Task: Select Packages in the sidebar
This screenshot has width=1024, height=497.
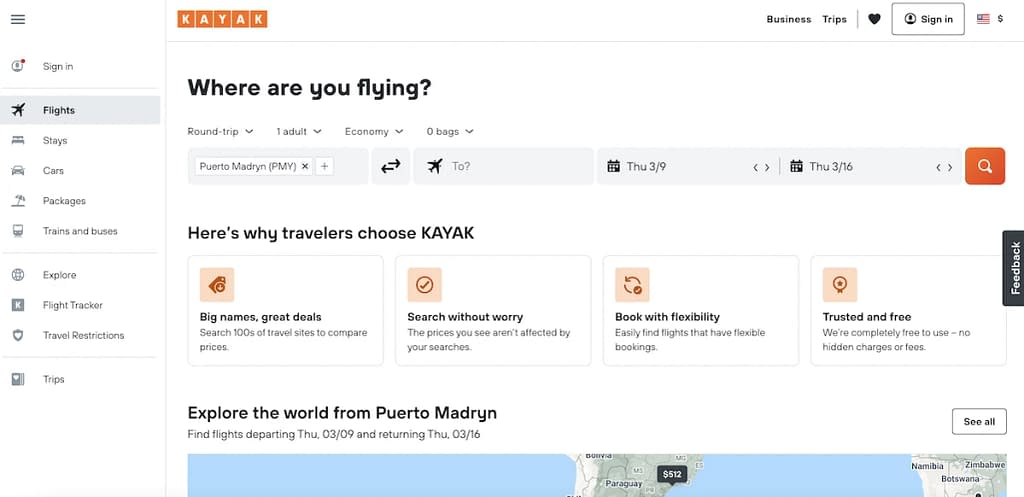Action: (x=80, y=200)
